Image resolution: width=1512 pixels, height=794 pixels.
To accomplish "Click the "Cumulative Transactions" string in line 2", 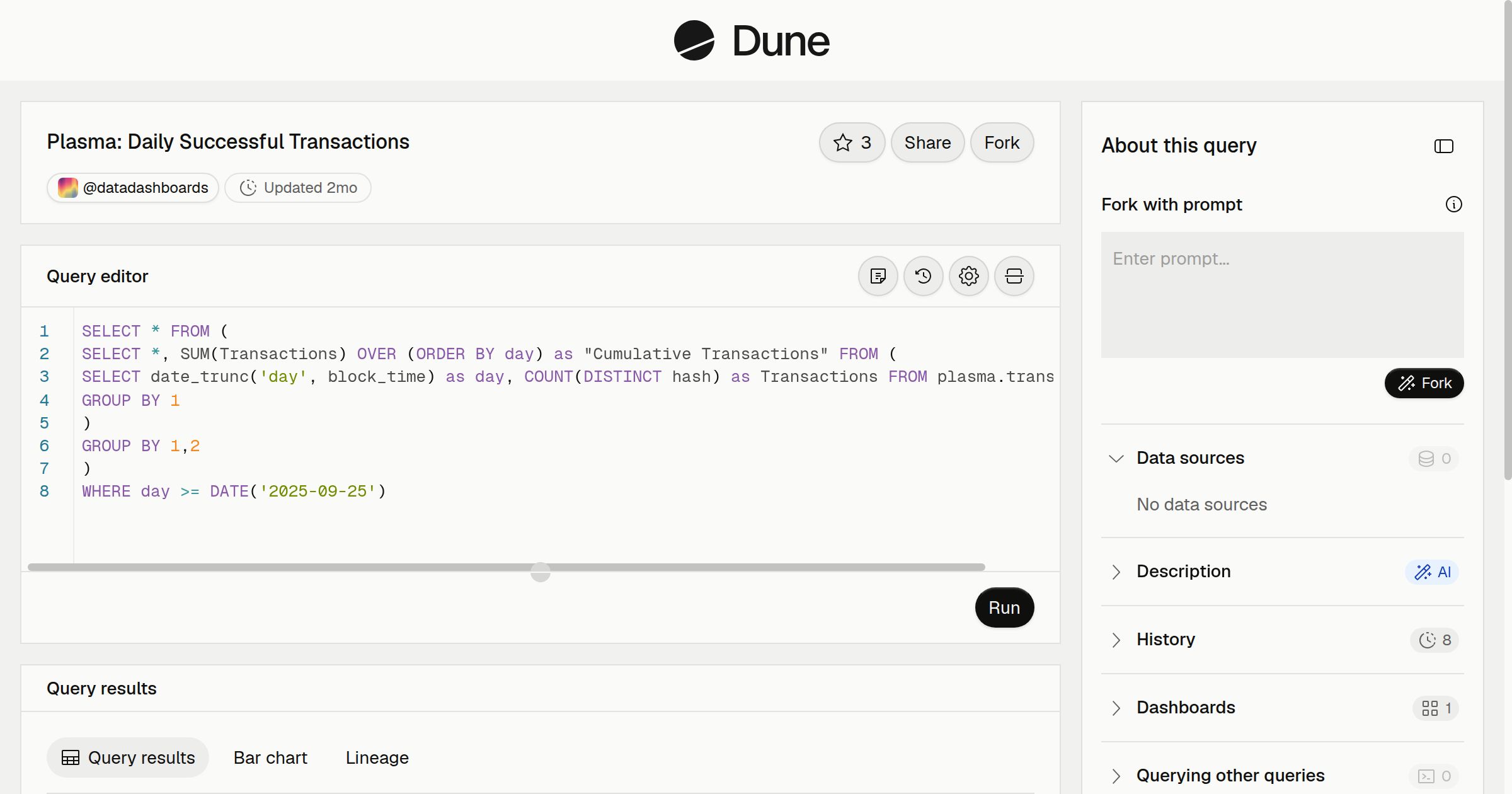I will [x=706, y=354].
